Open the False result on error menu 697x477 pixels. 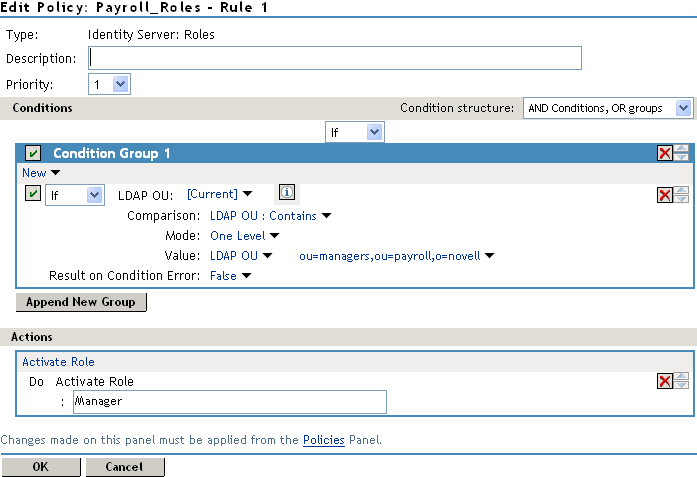point(230,276)
